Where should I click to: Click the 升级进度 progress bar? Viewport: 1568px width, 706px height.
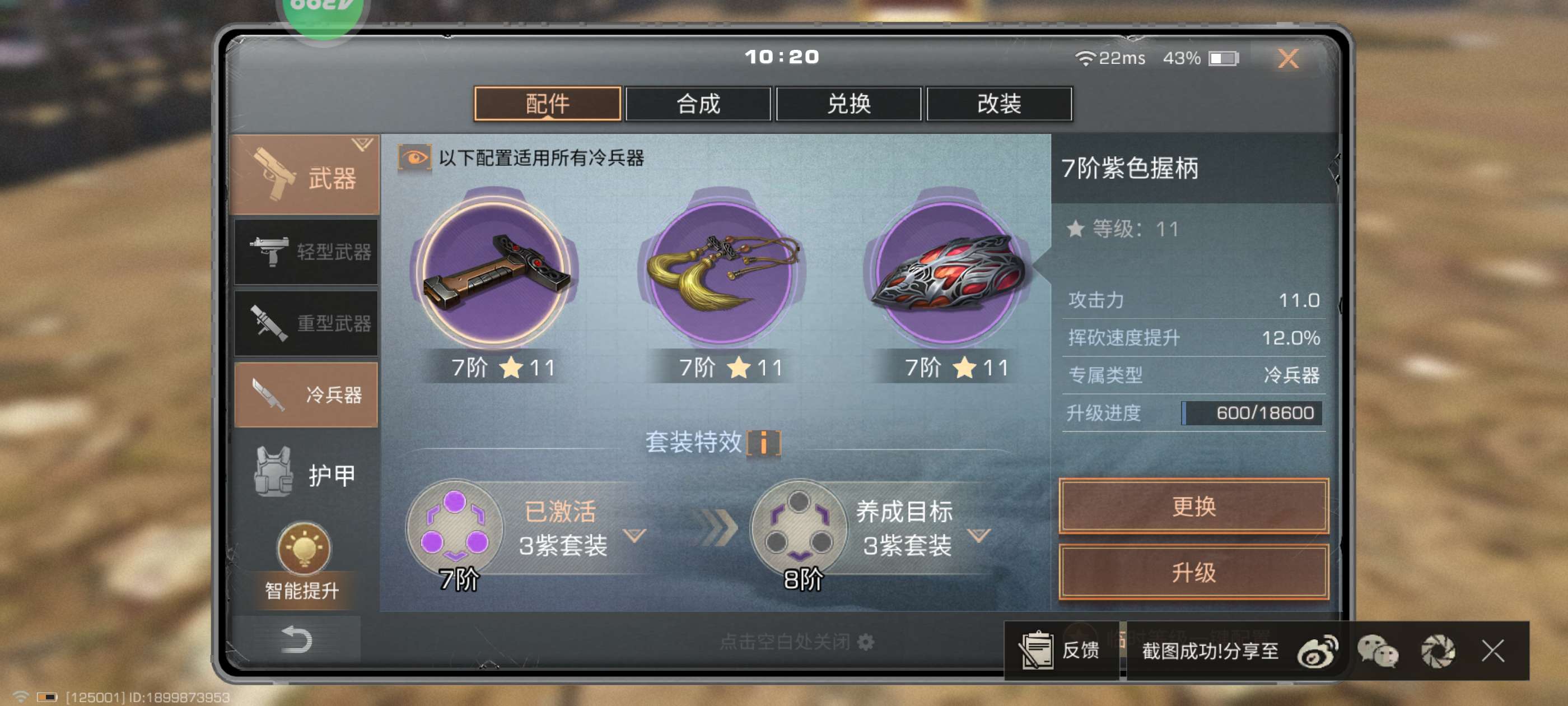coord(1252,413)
